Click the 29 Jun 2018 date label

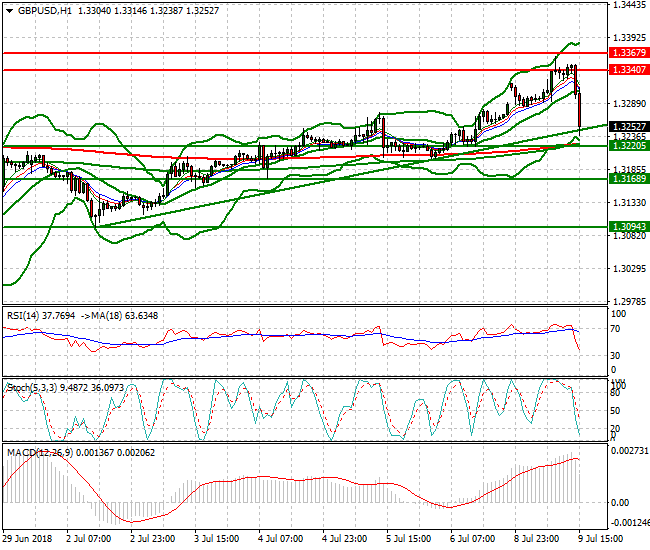[x=28, y=539]
